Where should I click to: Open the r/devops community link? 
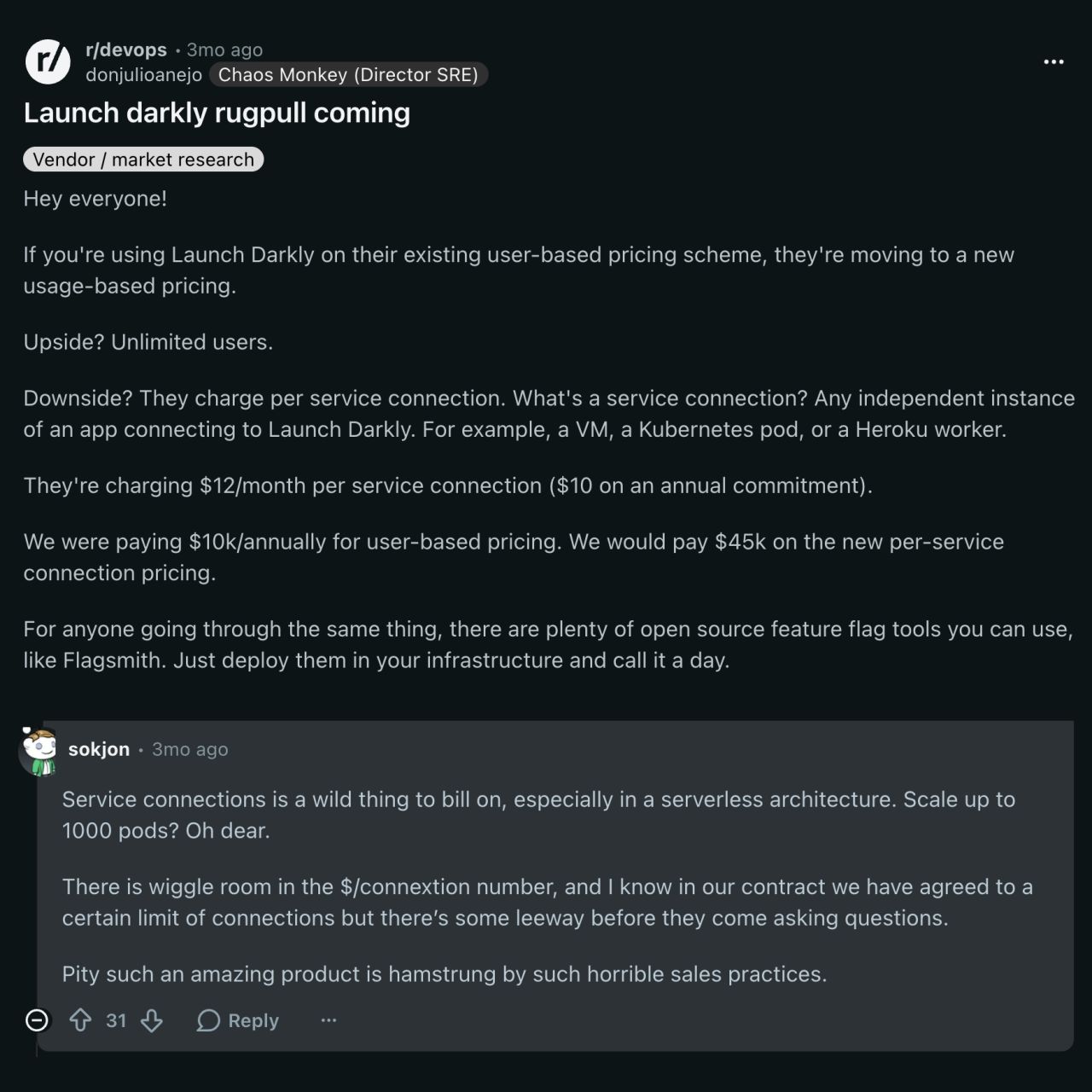[126, 49]
